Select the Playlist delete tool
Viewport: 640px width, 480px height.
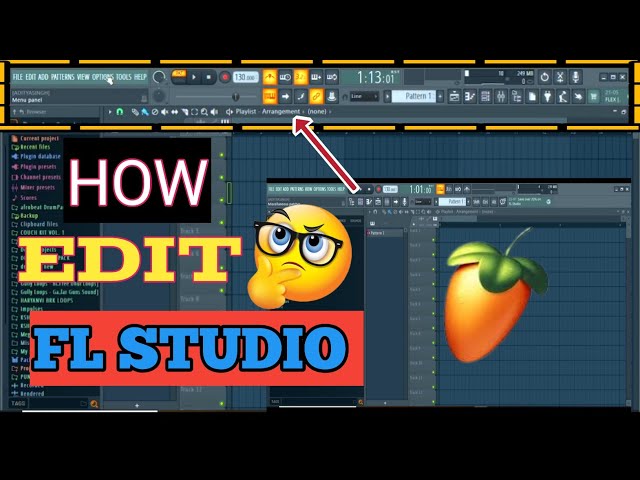155,111
